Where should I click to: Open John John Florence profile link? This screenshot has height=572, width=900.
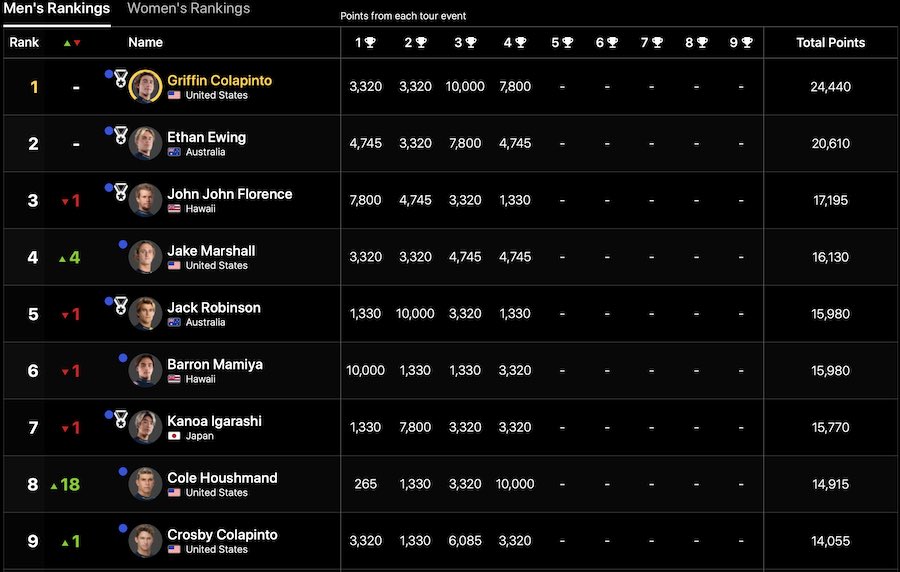click(229, 194)
